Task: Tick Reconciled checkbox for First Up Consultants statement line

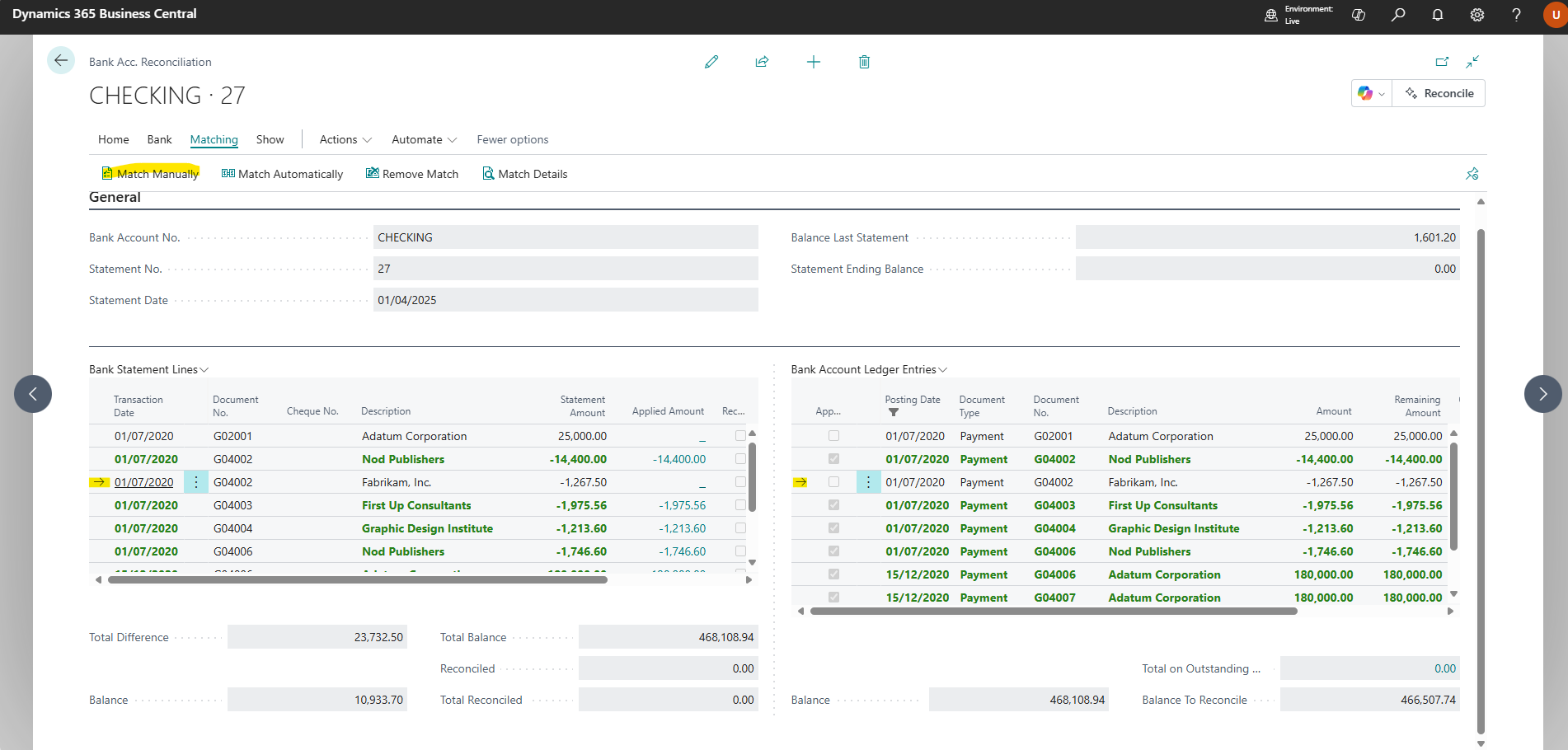Action: coord(740,505)
